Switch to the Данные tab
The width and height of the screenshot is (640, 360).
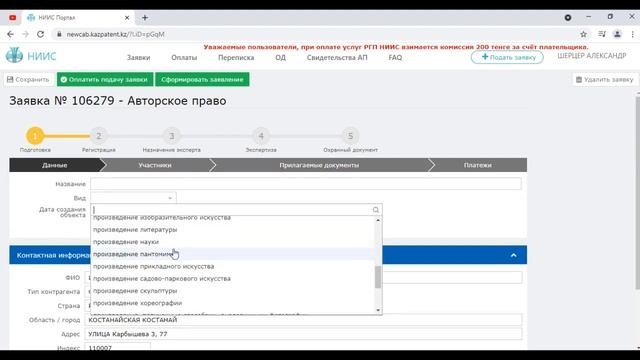click(x=55, y=165)
